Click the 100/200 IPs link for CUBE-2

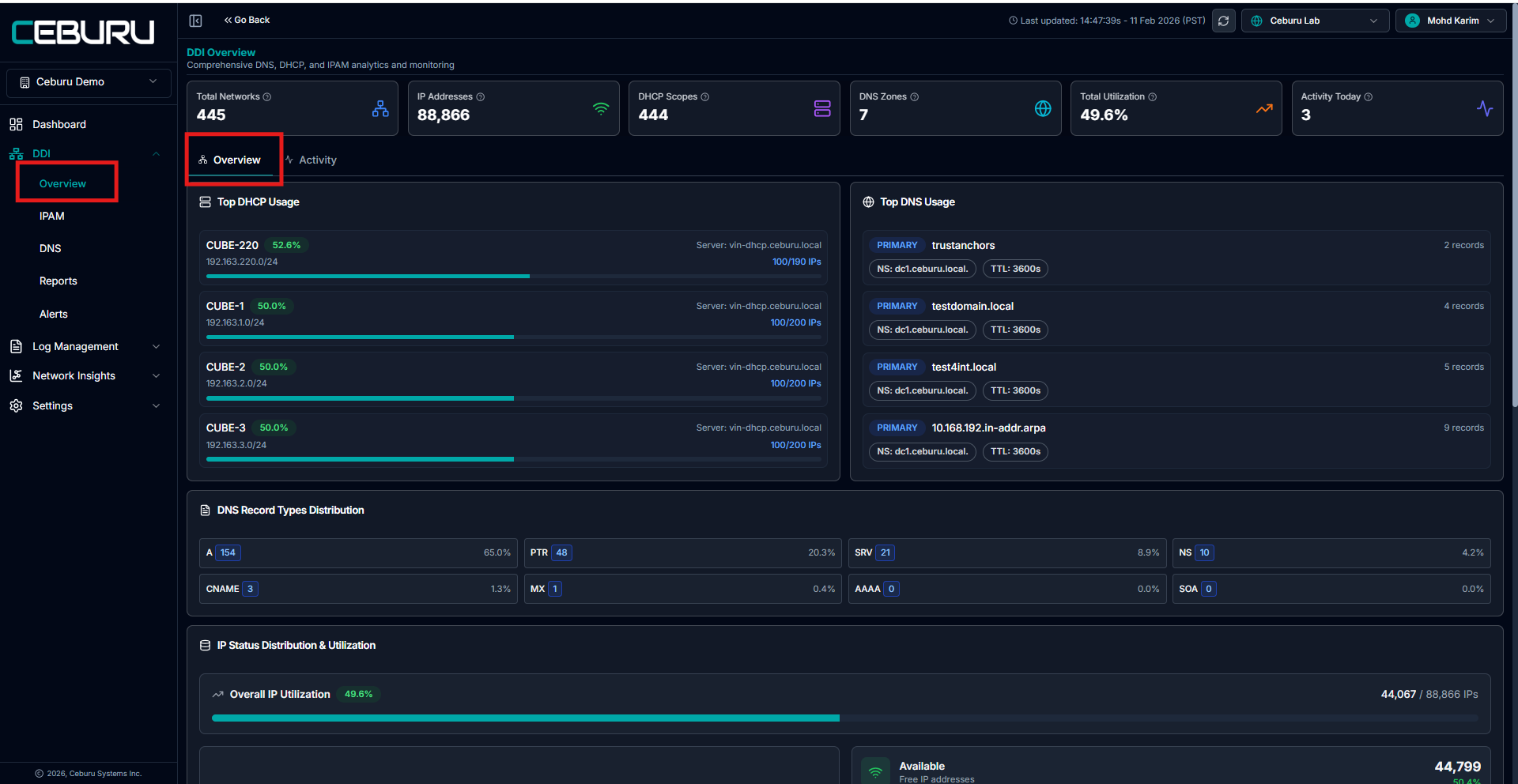pos(795,384)
